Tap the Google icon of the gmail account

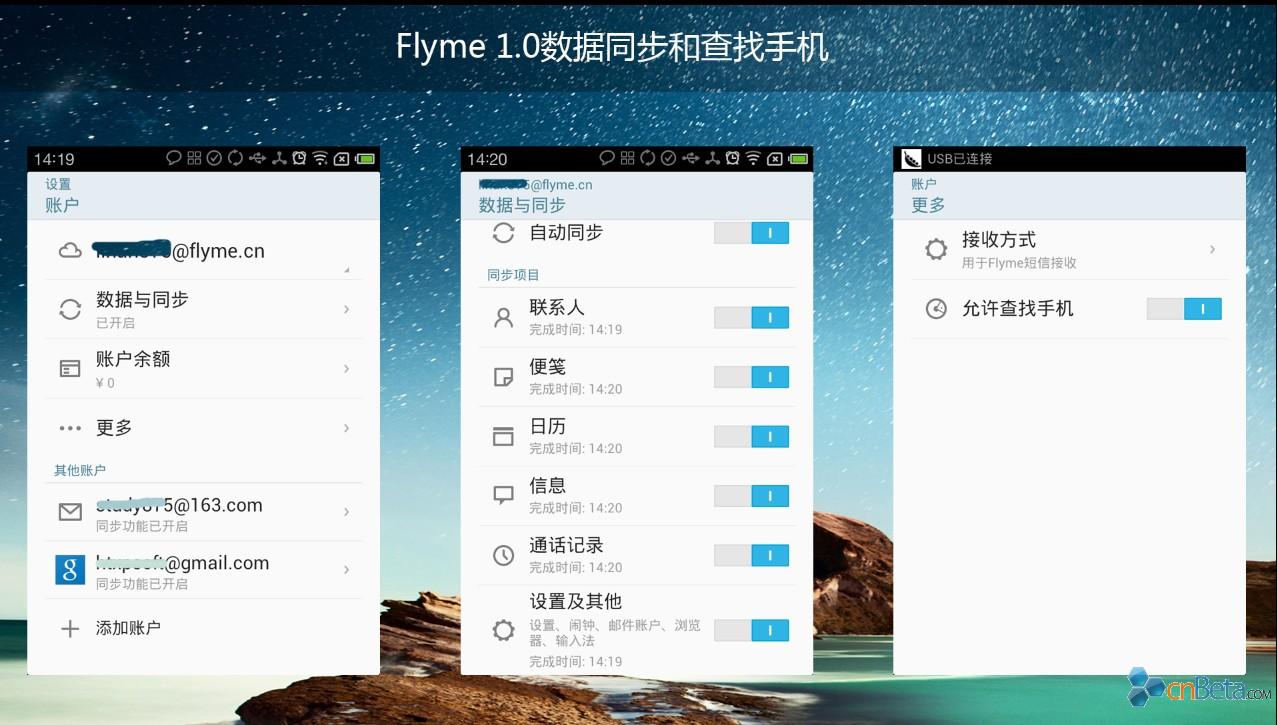tap(70, 570)
